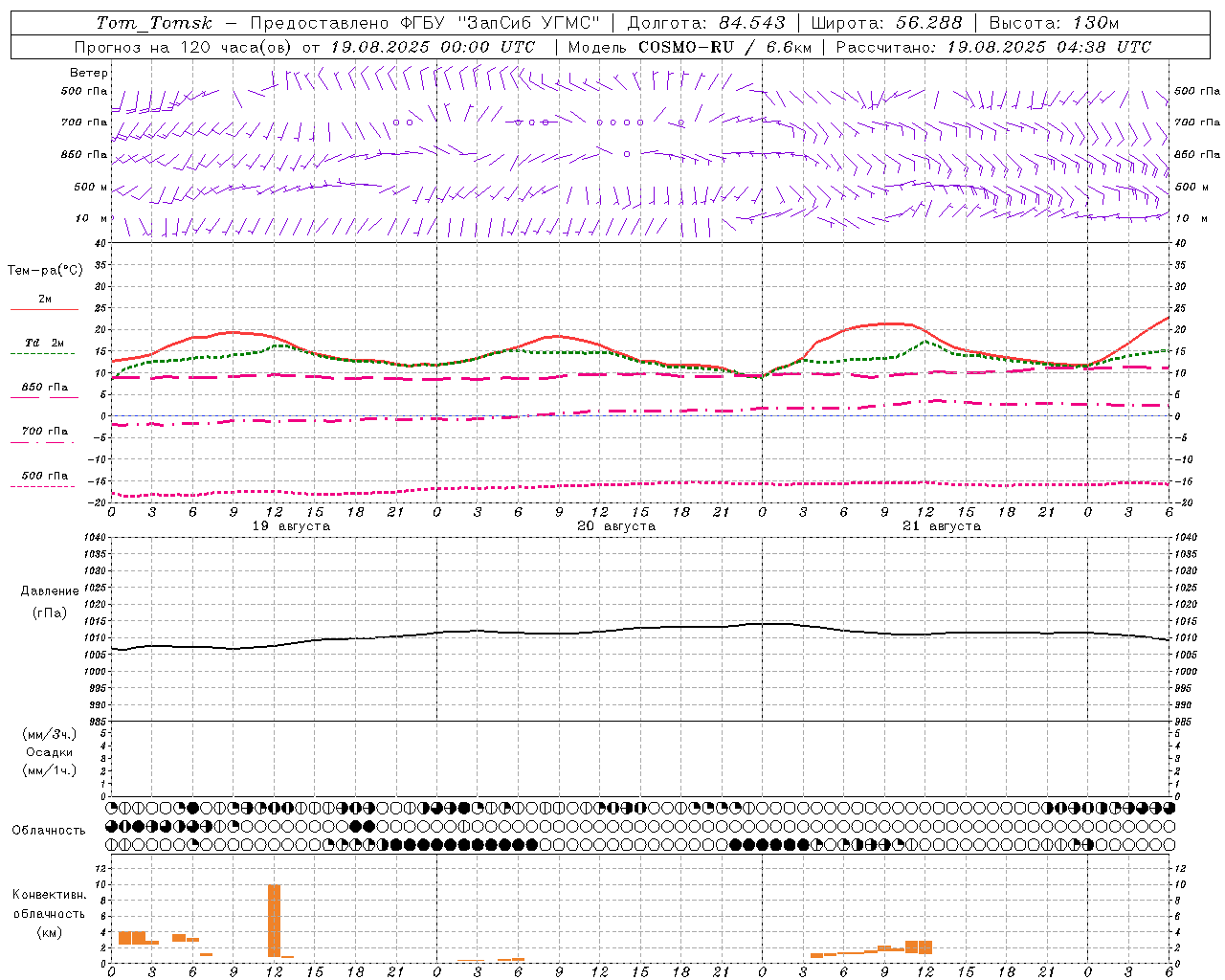Image resolution: width=1225 pixels, height=980 pixels.
Task: Click the Давление pressure panel label
Action: 50,591
